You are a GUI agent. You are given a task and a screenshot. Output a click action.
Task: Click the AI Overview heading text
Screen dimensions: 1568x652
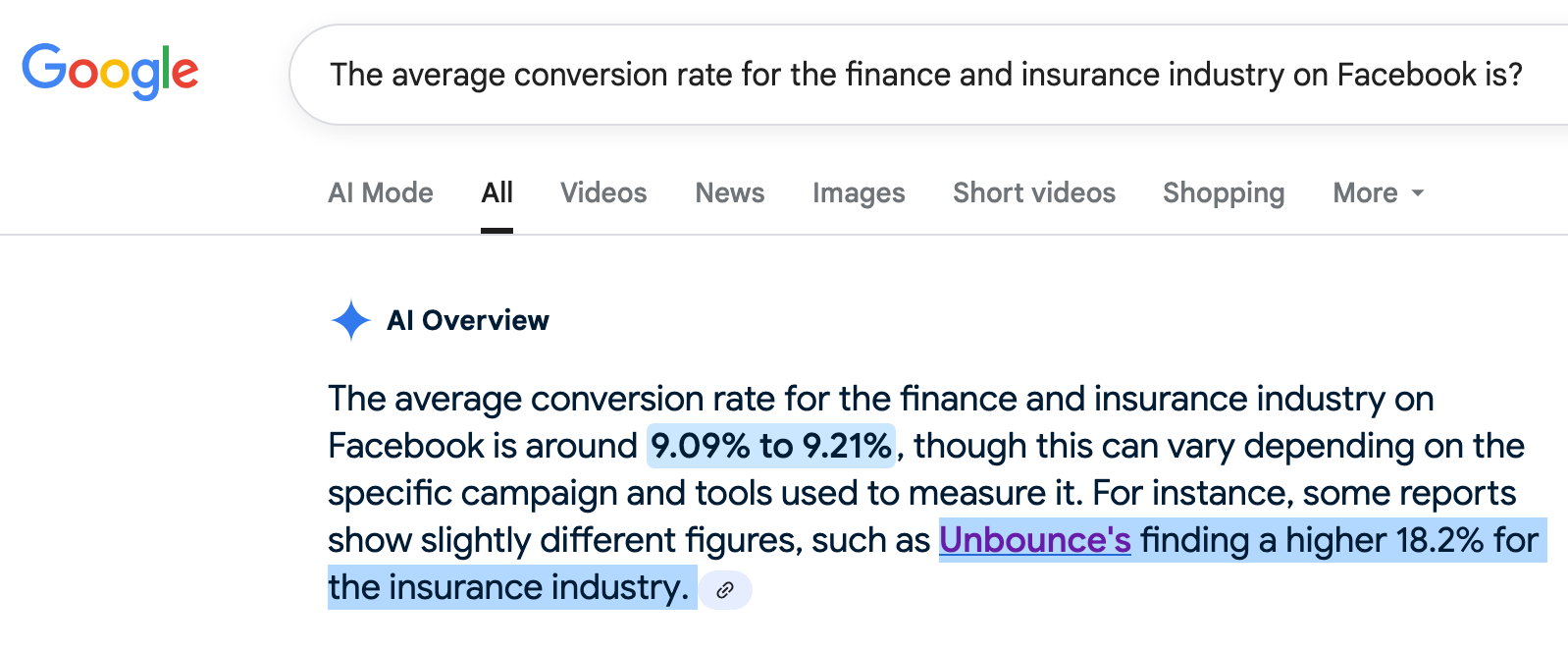[x=468, y=320]
